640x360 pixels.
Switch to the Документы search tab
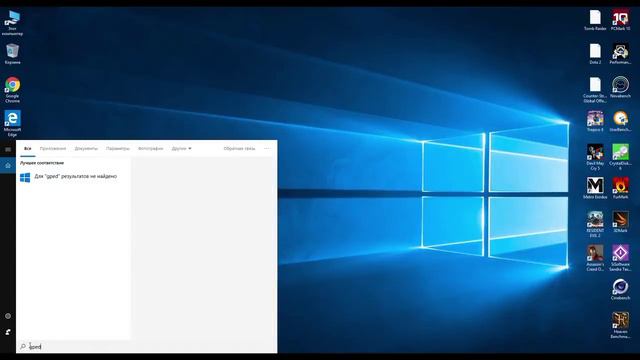tap(86, 149)
